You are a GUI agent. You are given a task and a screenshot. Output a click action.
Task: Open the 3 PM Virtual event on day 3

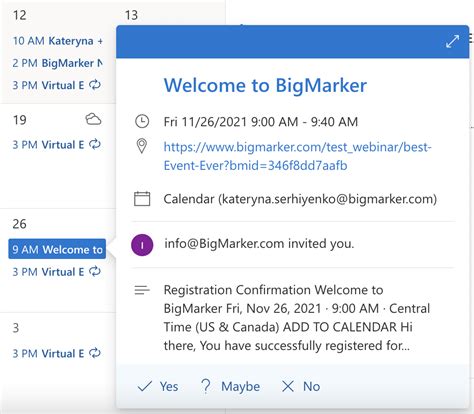(57, 353)
